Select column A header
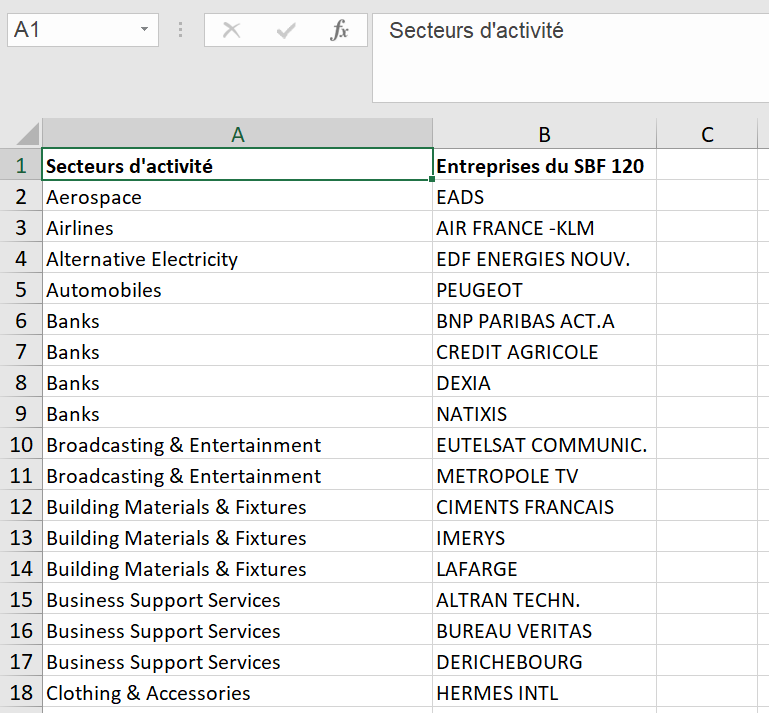 (237, 135)
